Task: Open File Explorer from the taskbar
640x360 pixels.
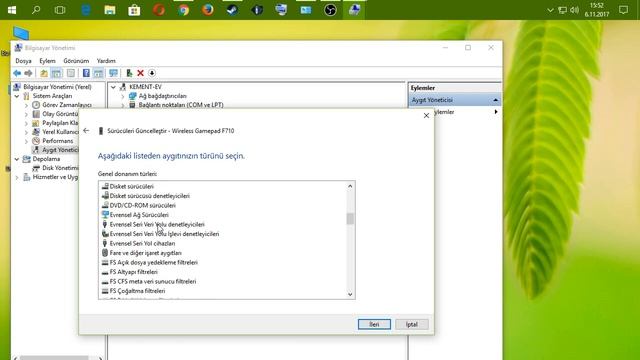Action: coord(110,10)
